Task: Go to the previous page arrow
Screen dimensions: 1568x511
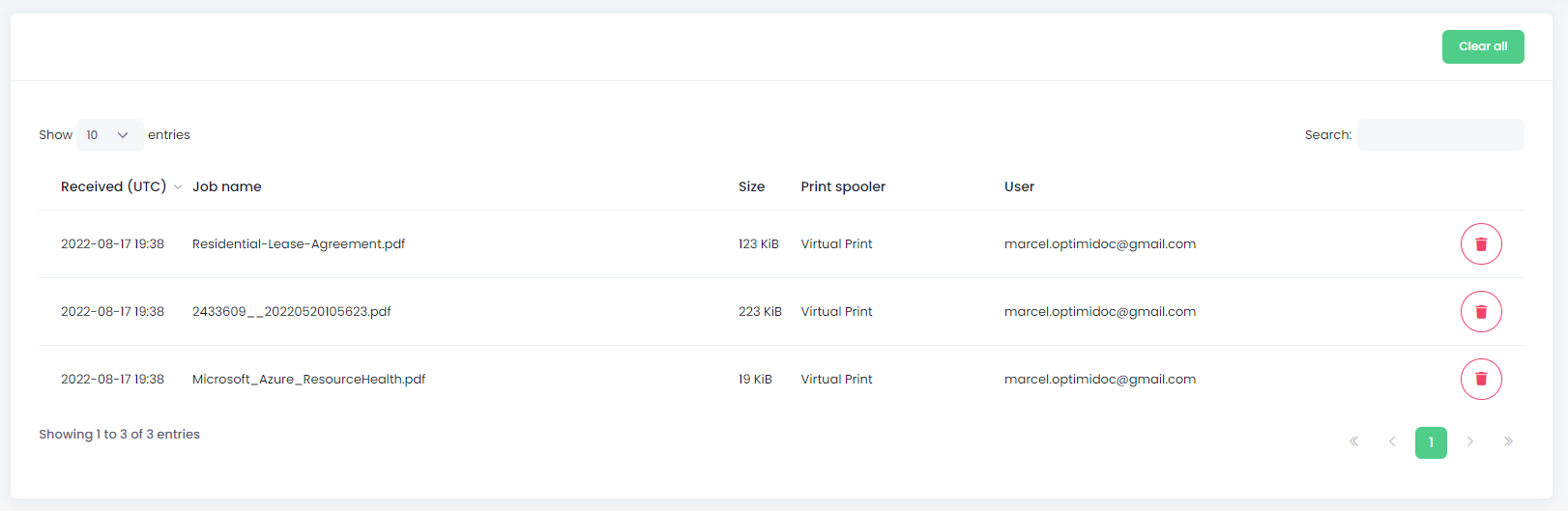Action: (1392, 441)
